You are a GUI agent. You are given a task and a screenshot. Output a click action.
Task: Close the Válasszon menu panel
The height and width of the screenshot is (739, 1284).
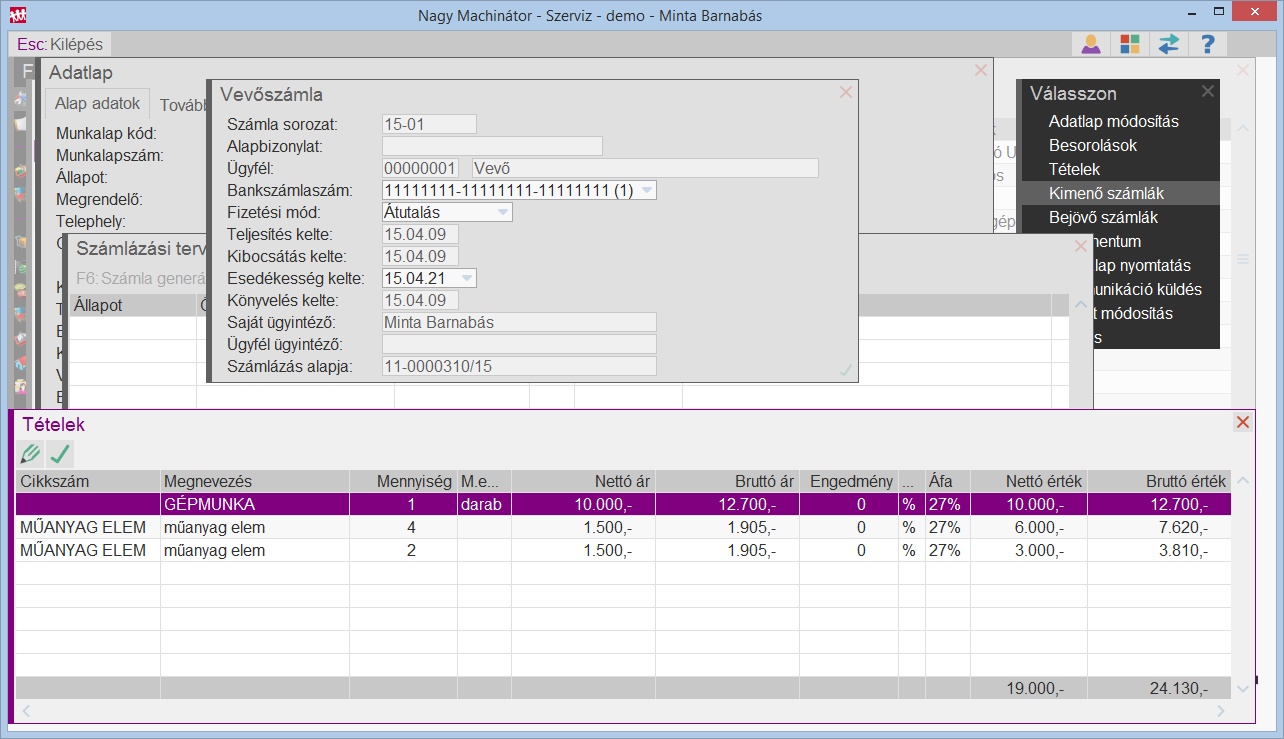(1207, 91)
